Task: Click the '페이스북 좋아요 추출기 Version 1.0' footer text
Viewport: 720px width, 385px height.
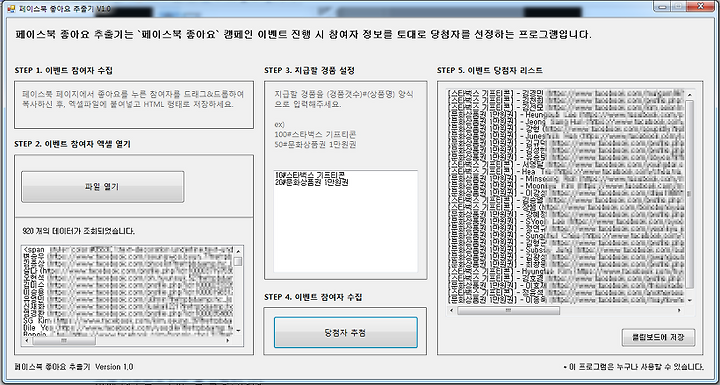Action: click(74, 367)
